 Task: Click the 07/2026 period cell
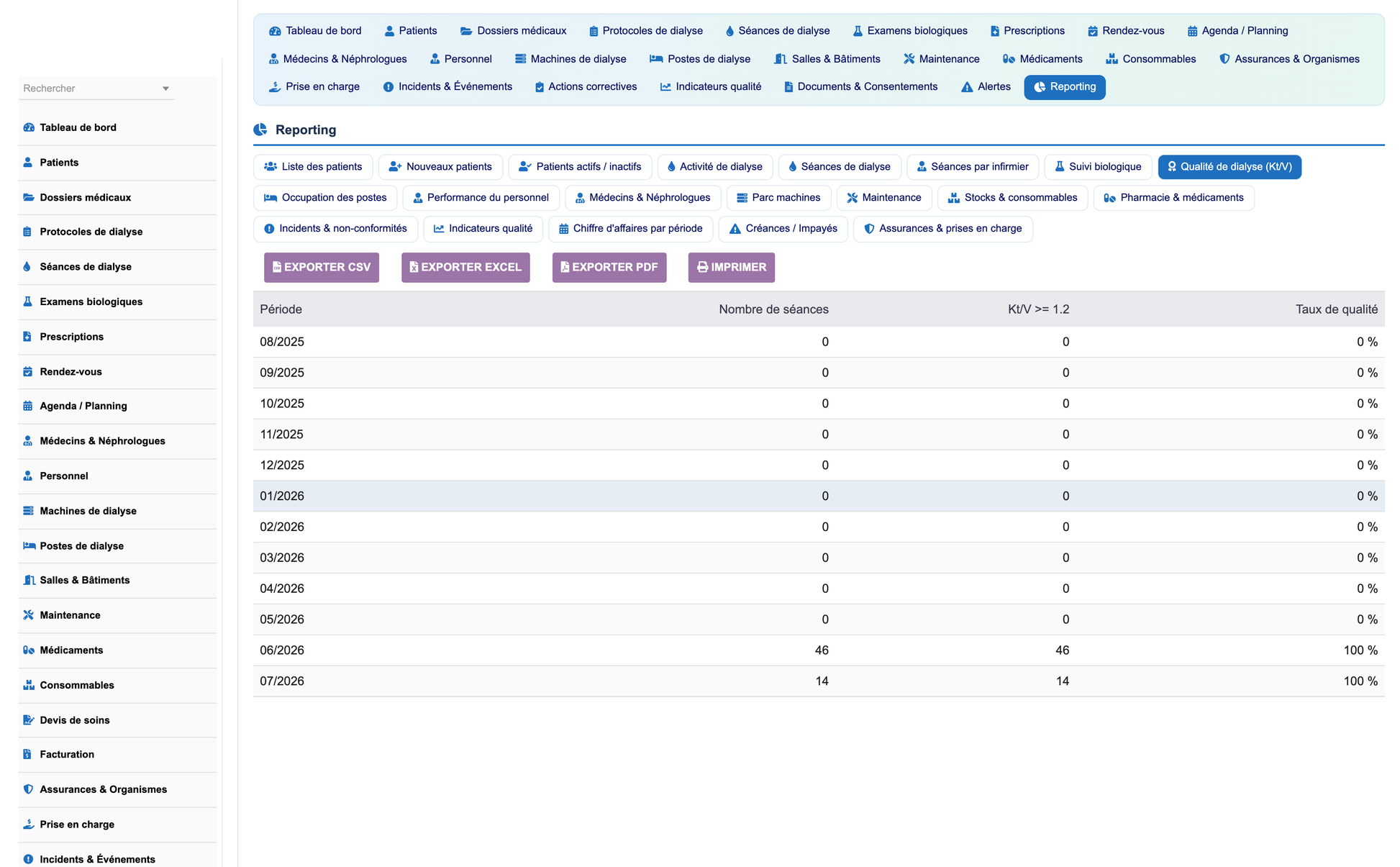pos(282,681)
